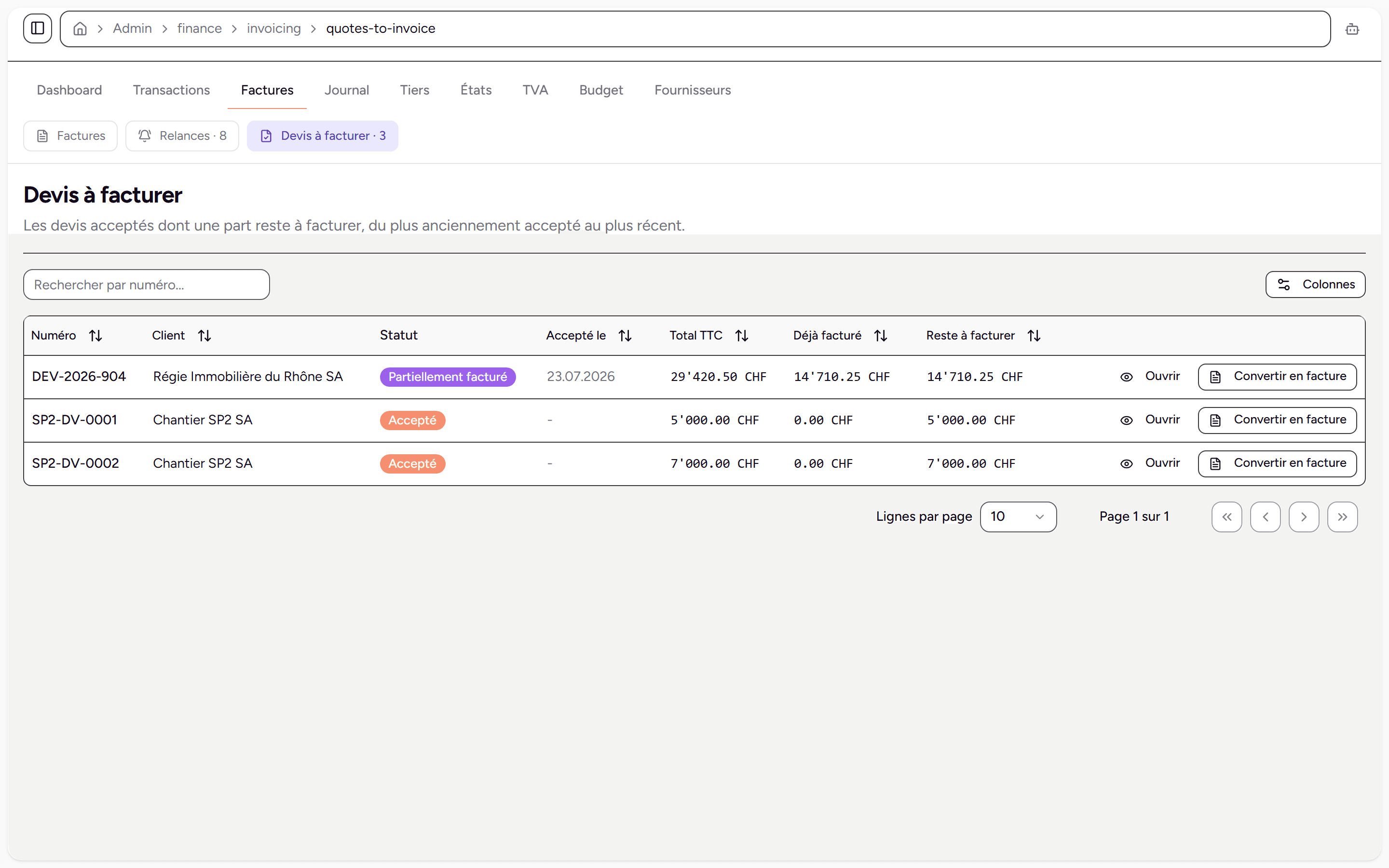Image resolution: width=1389 pixels, height=868 pixels.
Task: Select the Factures sub-tab pill
Action: click(70, 136)
